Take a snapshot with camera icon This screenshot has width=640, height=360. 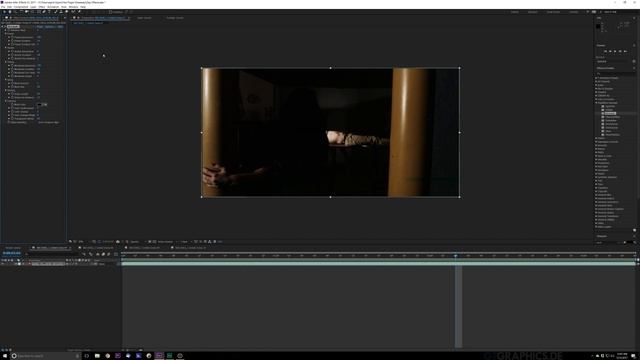[x=118, y=242]
